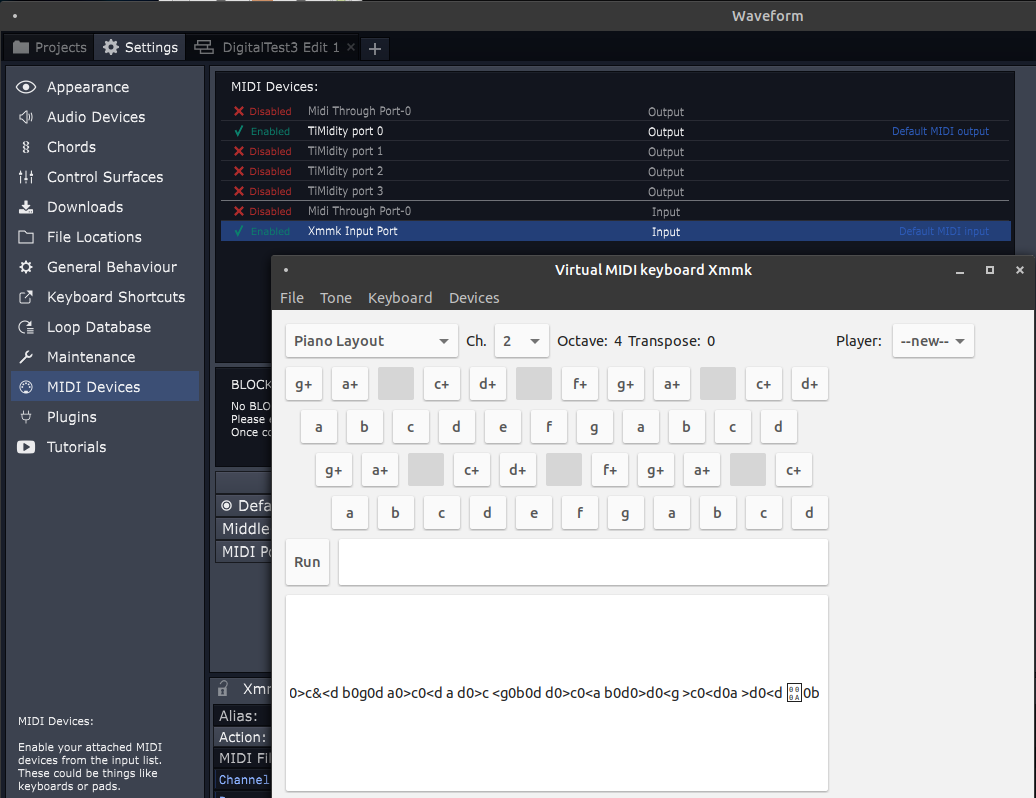Select the TiMidity port 0 row name
1036x798 pixels.
(346, 131)
